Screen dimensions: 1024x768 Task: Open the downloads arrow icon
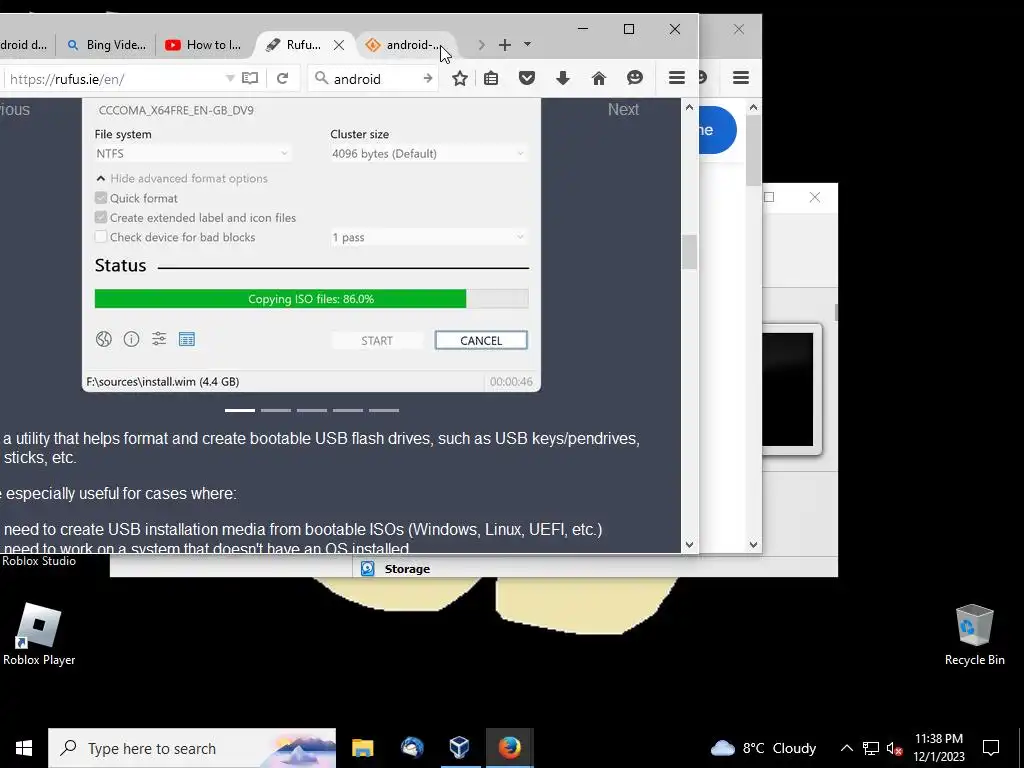click(563, 78)
